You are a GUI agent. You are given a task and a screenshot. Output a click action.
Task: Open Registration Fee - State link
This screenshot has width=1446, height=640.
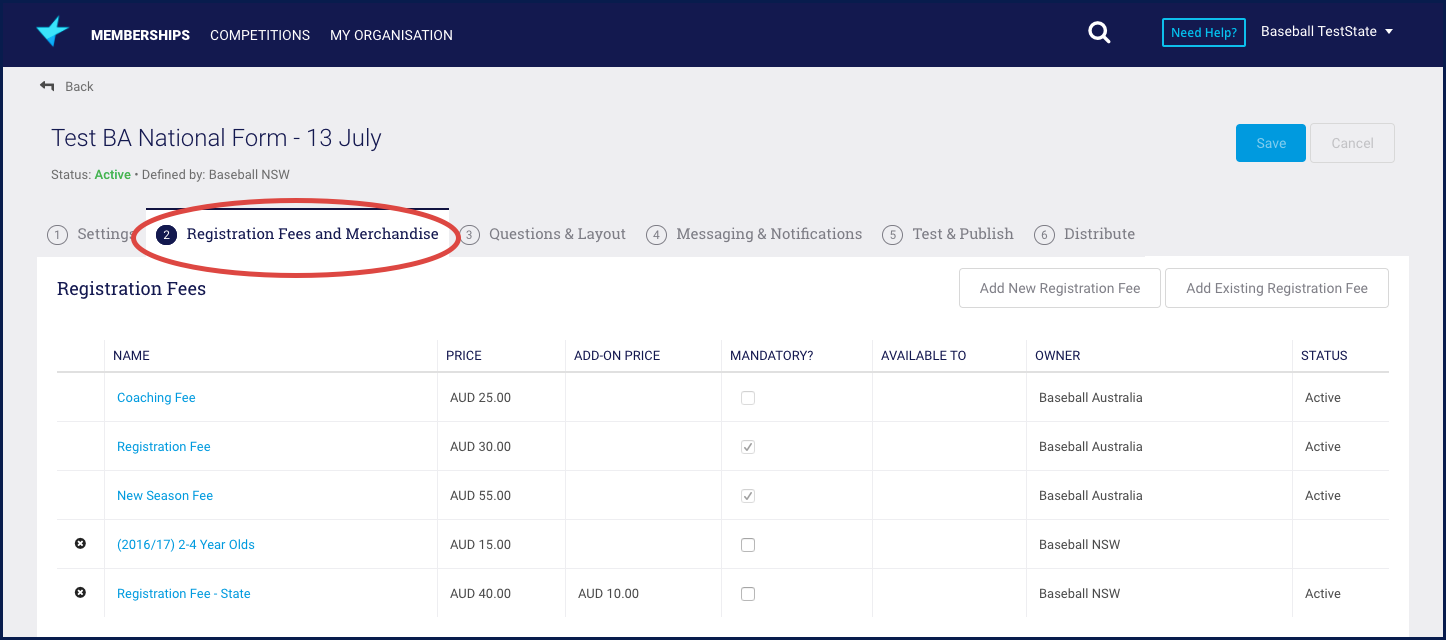pos(184,593)
